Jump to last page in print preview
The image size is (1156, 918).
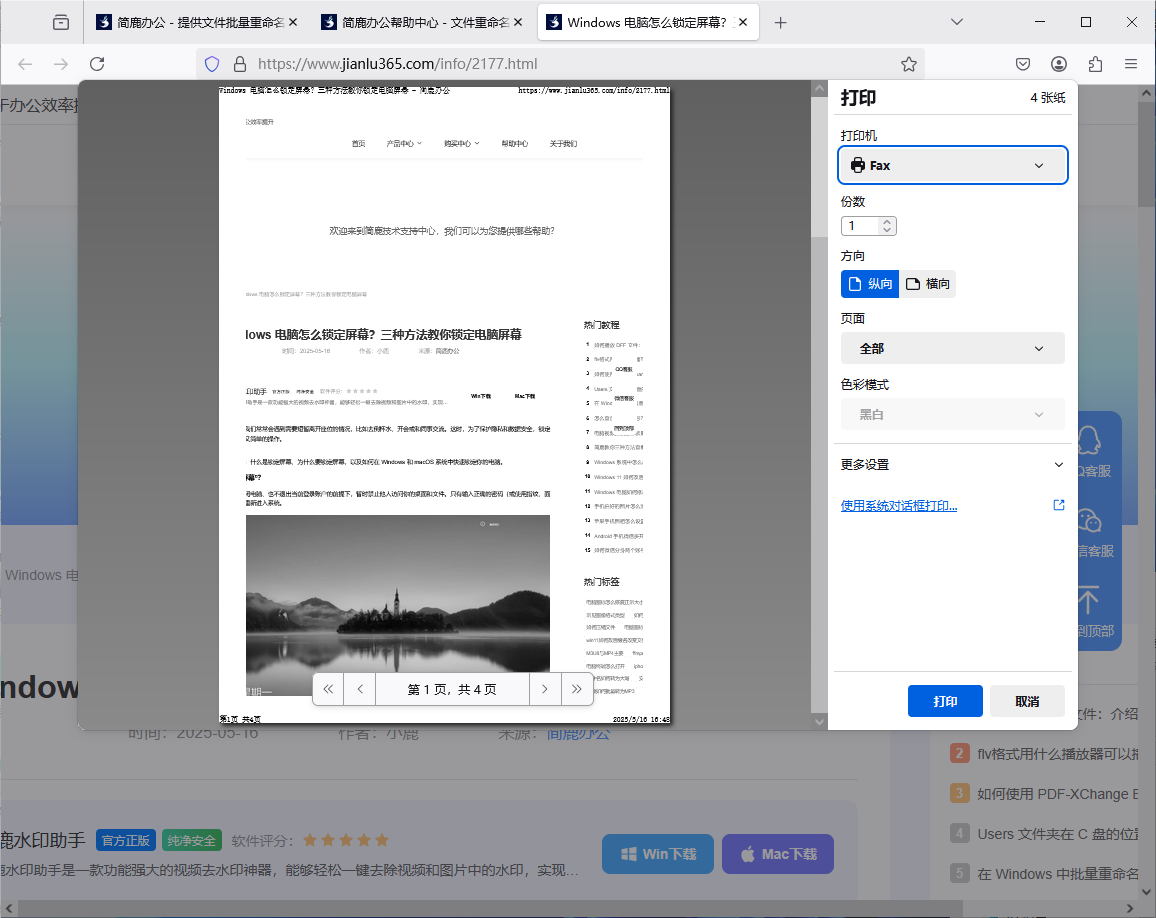coord(577,689)
